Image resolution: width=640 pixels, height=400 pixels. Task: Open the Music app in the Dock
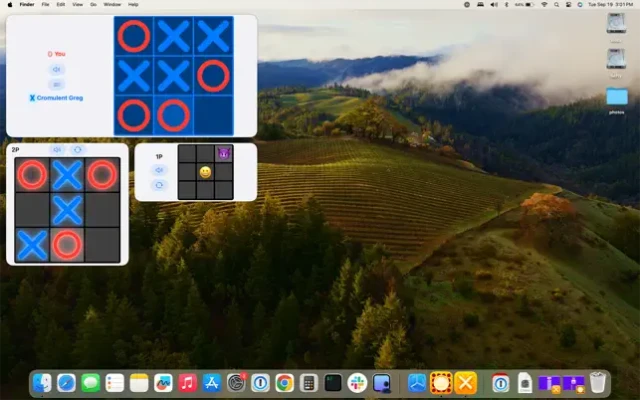tap(187, 382)
